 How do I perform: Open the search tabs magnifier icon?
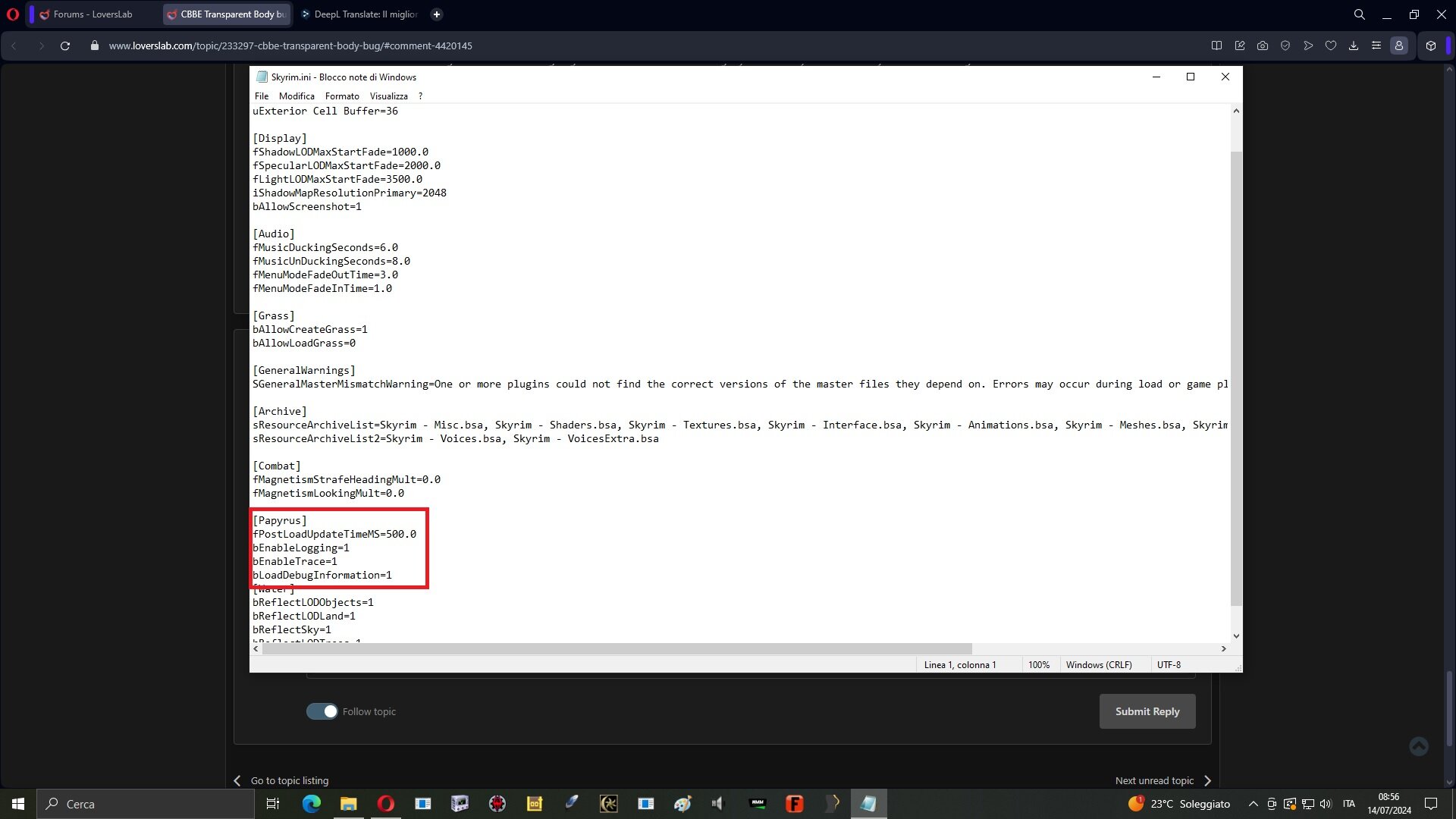pos(1360,14)
